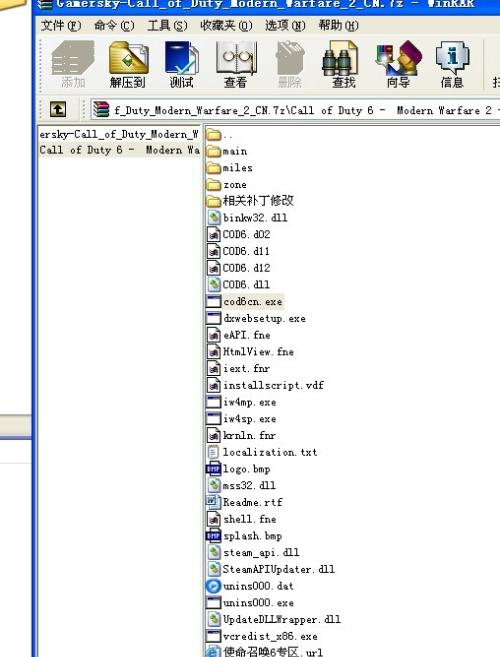Select Readme.rtf file icon
Image resolution: width=500 pixels, height=657 pixels.
click(x=213, y=502)
